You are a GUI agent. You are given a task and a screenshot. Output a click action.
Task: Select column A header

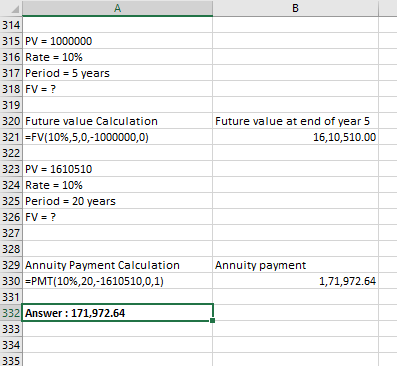[x=117, y=8]
